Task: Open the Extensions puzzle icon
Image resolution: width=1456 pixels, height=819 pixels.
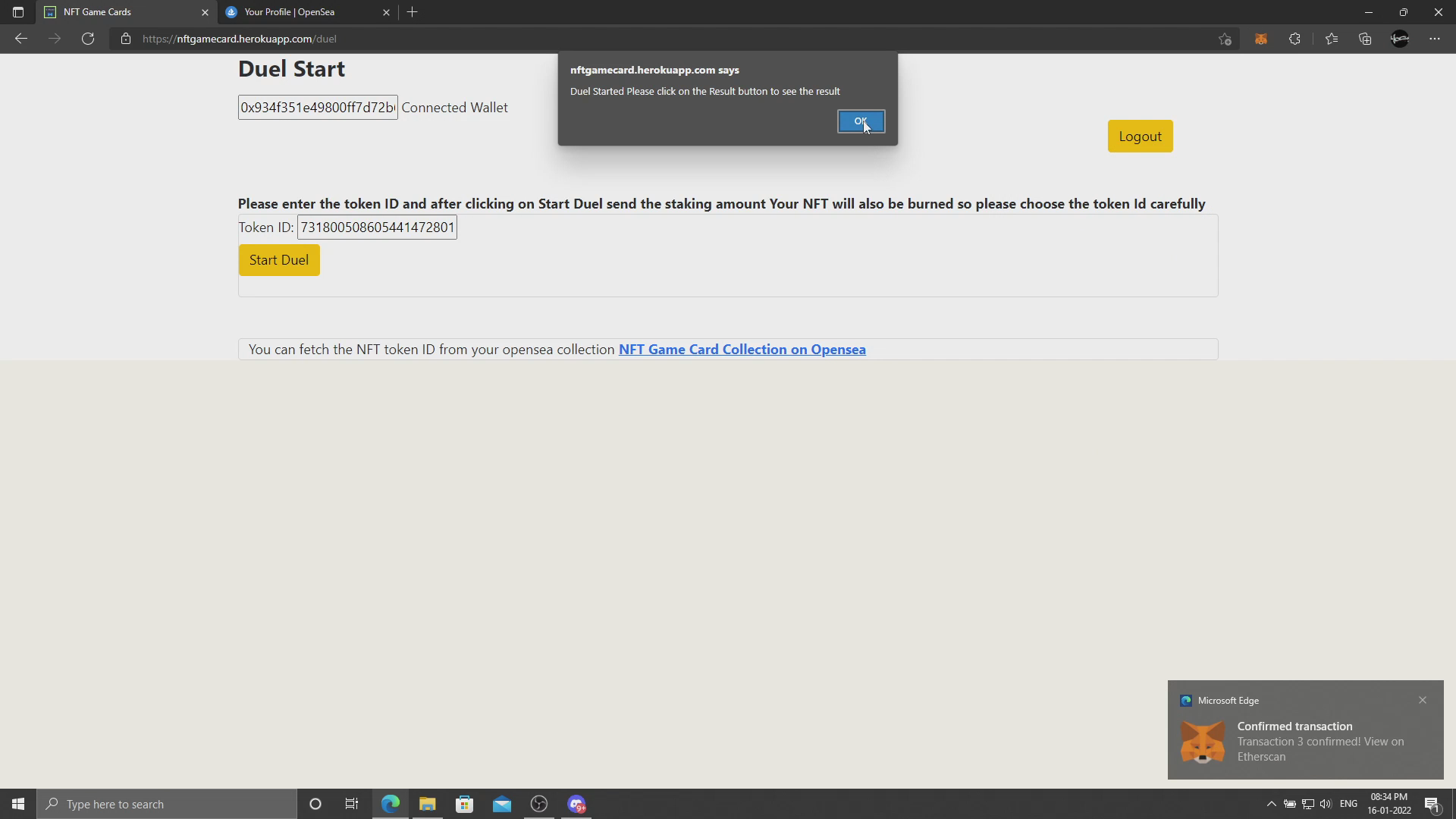Action: pos(1294,39)
